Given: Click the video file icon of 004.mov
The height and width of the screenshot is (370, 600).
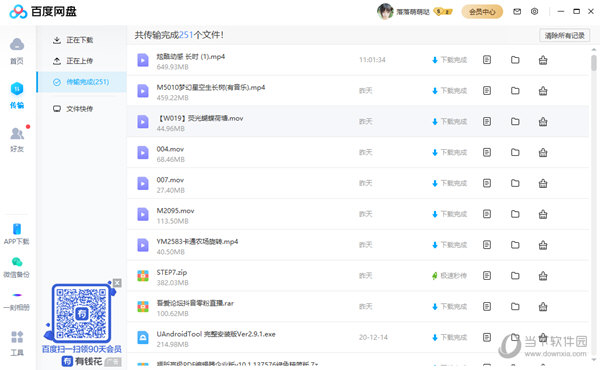Looking at the screenshot, I should click(x=143, y=153).
